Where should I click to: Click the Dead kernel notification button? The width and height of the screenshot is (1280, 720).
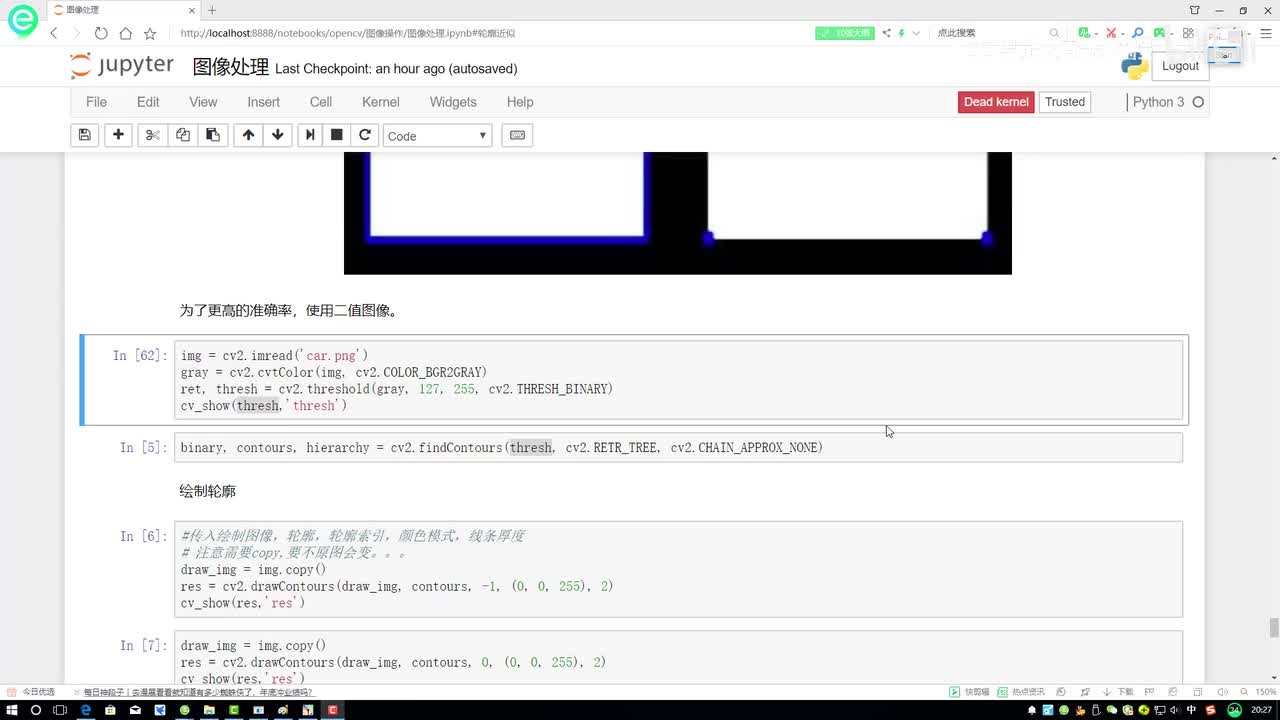(996, 102)
